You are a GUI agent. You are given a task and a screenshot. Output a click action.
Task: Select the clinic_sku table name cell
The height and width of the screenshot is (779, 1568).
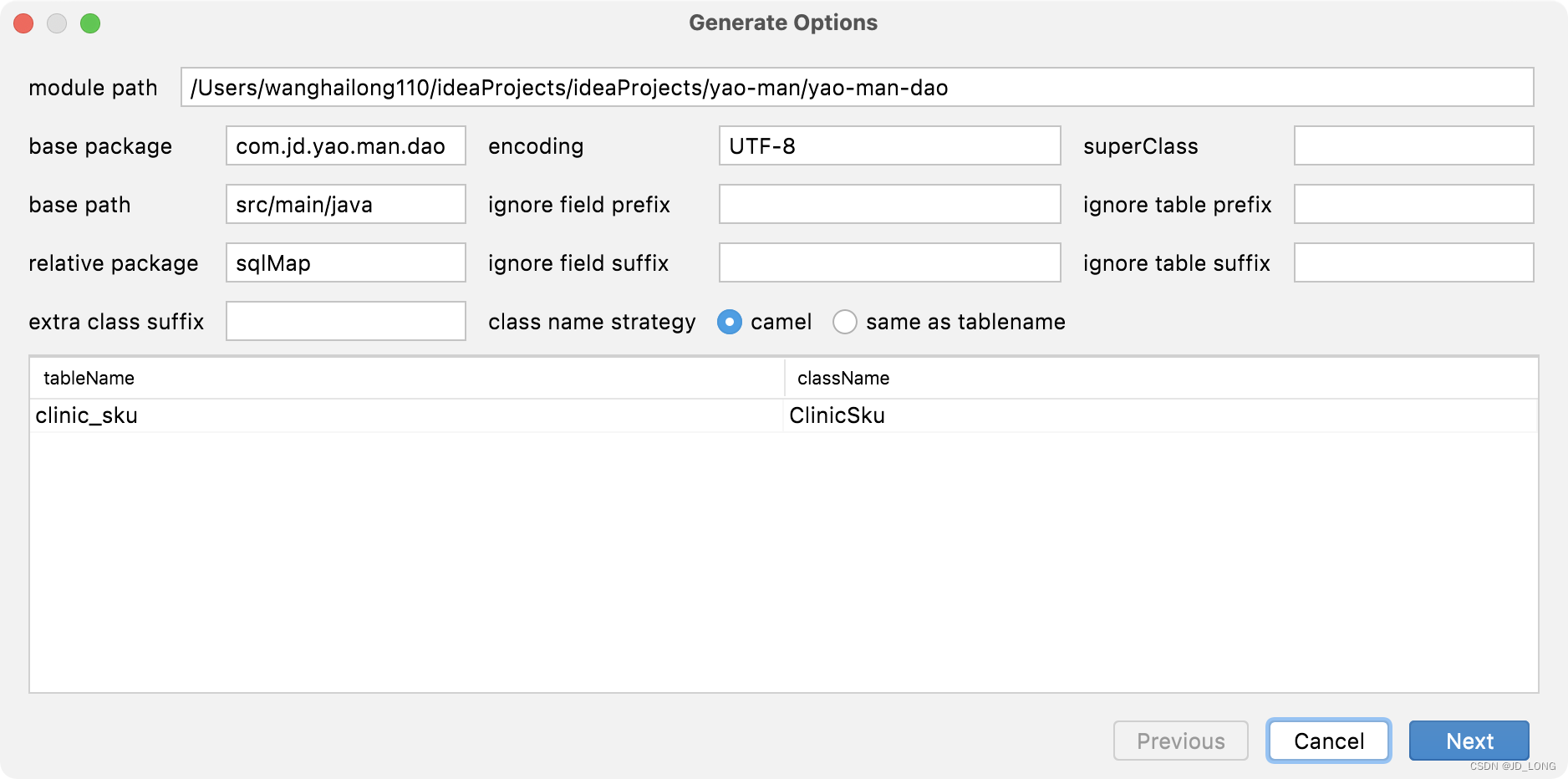click(x=406, y=415)
